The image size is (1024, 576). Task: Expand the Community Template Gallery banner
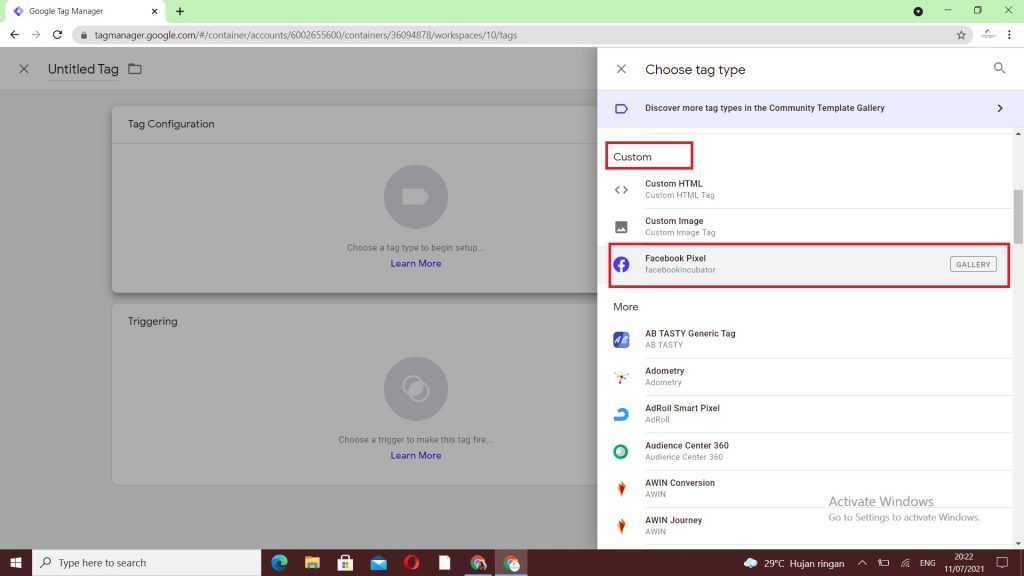[999, 108]
